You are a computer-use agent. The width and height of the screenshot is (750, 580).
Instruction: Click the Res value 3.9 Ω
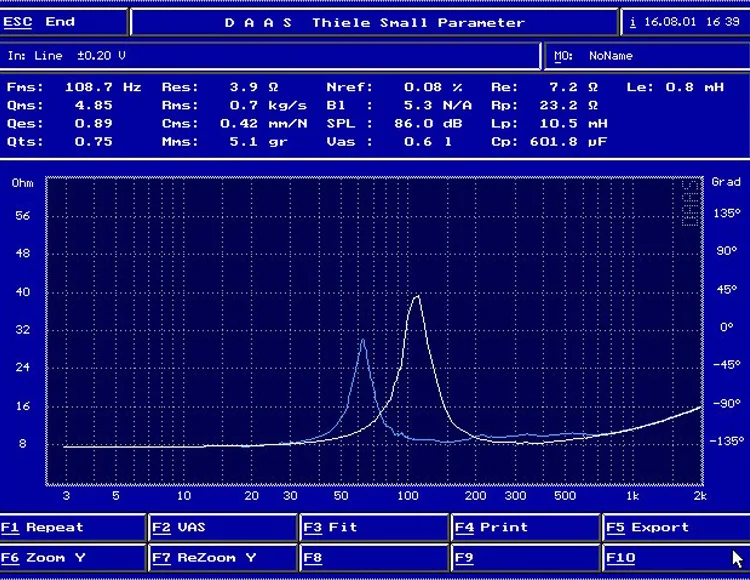(x=254, y=87)
